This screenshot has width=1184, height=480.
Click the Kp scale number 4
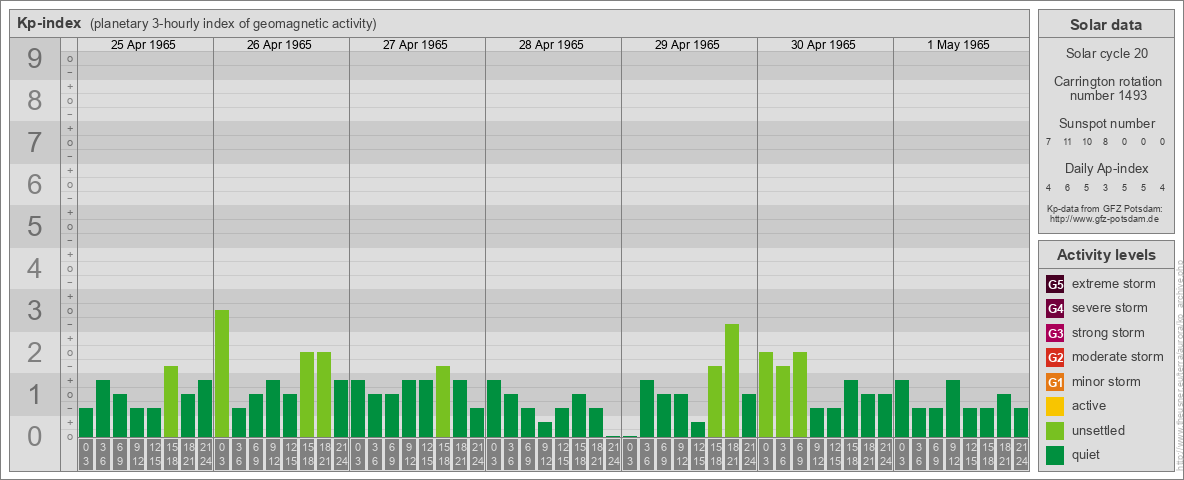[35, 269]
